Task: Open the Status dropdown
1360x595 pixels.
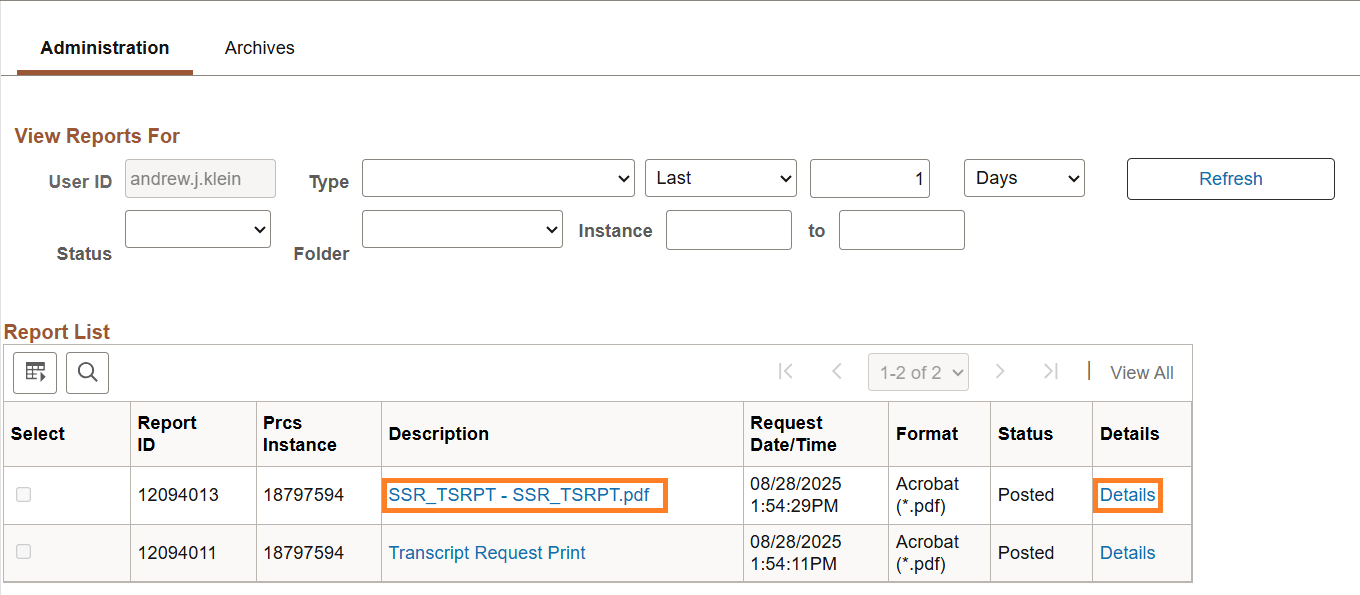Action: tap(197, 229)
